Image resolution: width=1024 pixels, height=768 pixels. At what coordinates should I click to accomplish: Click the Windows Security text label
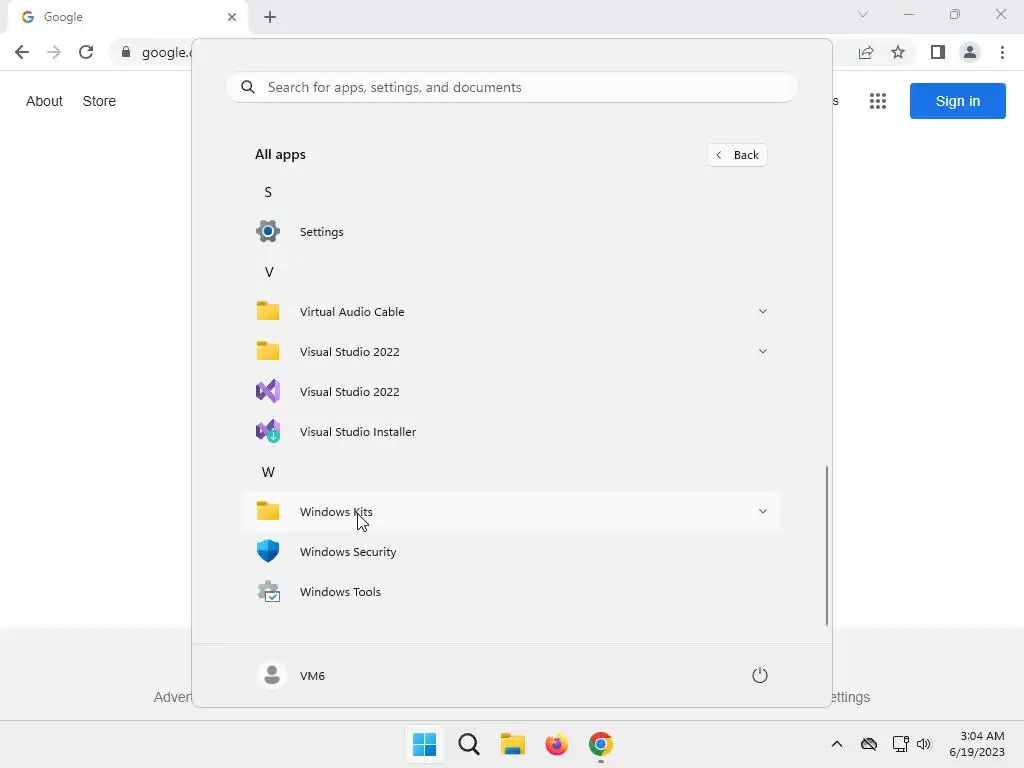348,552
